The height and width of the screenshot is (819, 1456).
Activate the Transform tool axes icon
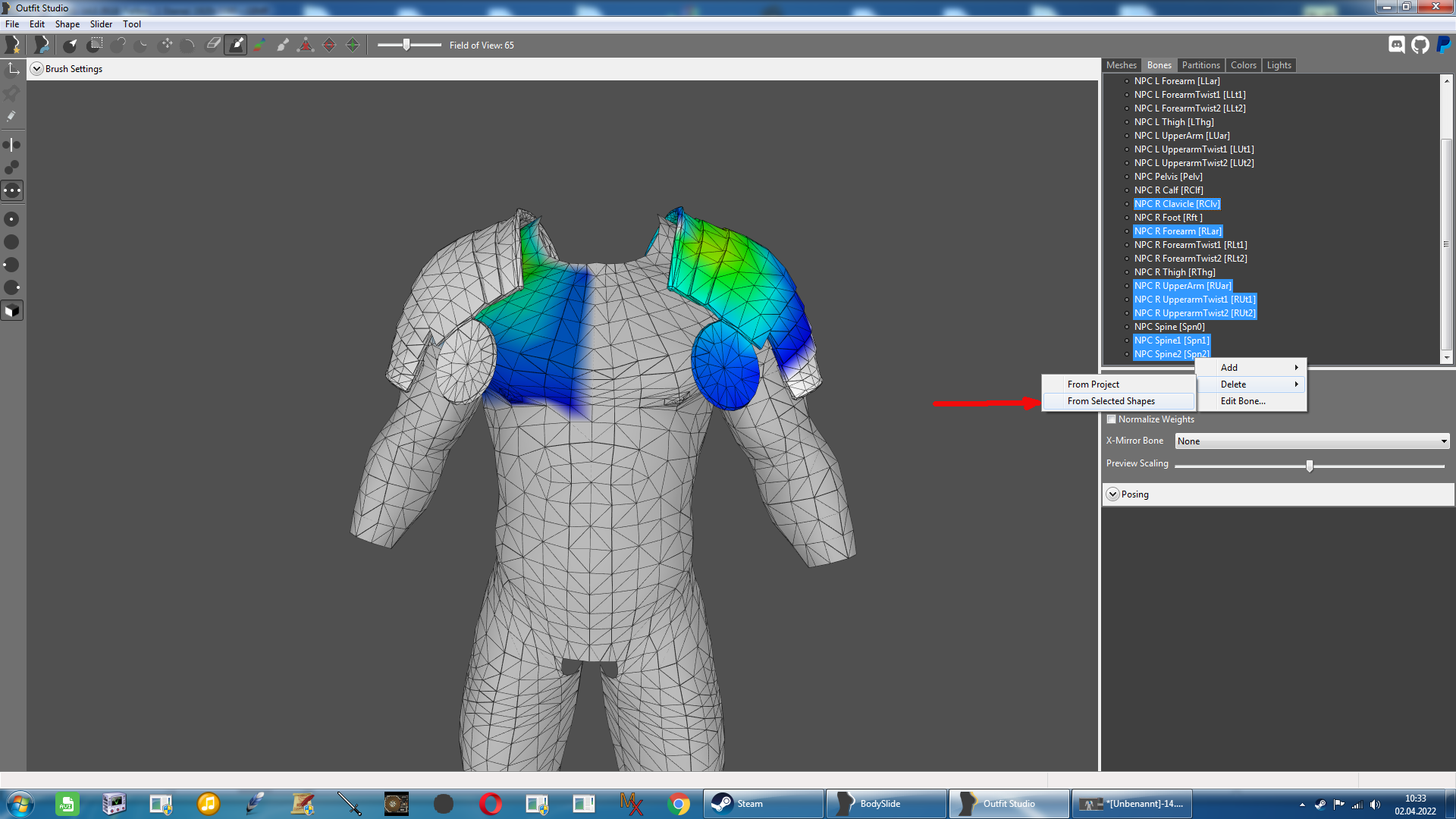tap(12, 69)
